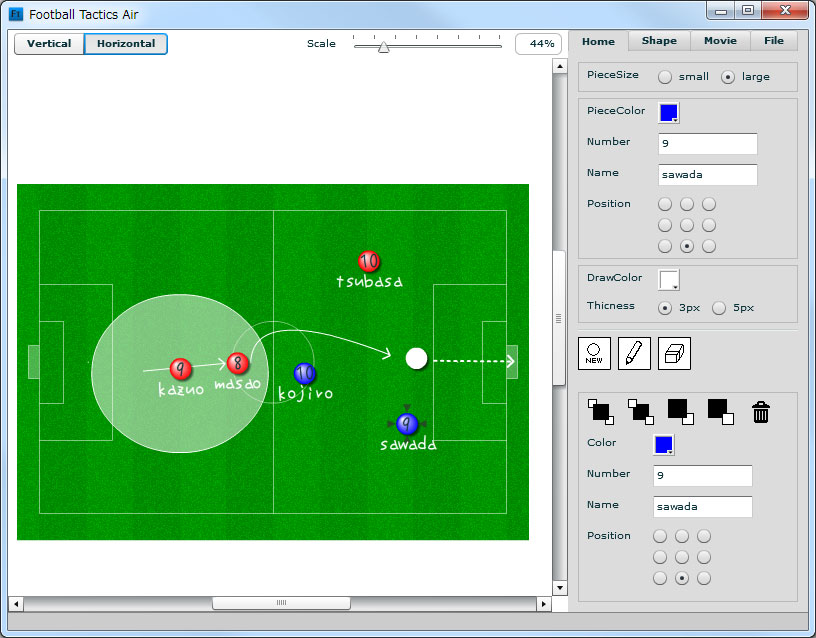Switch to Vertical pitch orientation
Viewport: 816px width, 638px height.
(48, 44)
